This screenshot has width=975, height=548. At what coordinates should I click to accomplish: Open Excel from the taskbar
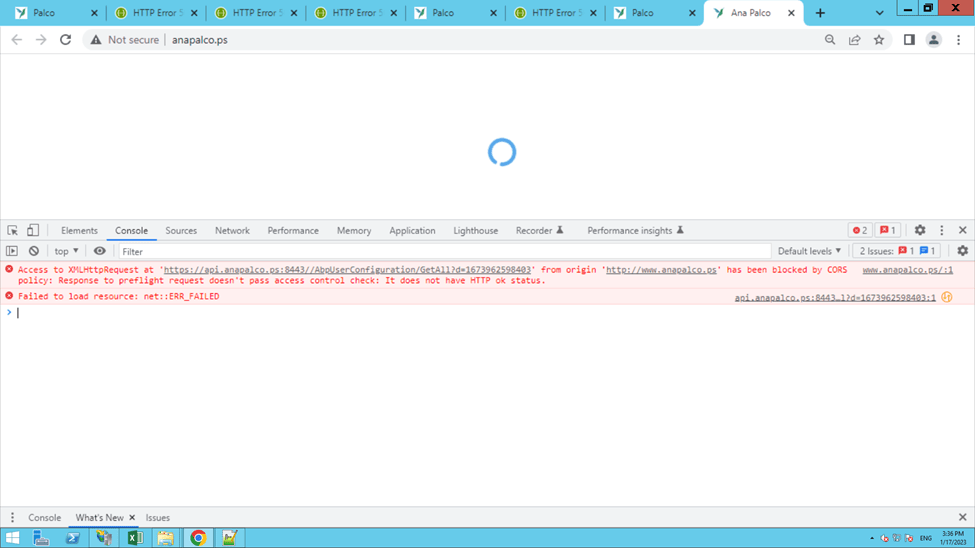click(x=135, y=538)
